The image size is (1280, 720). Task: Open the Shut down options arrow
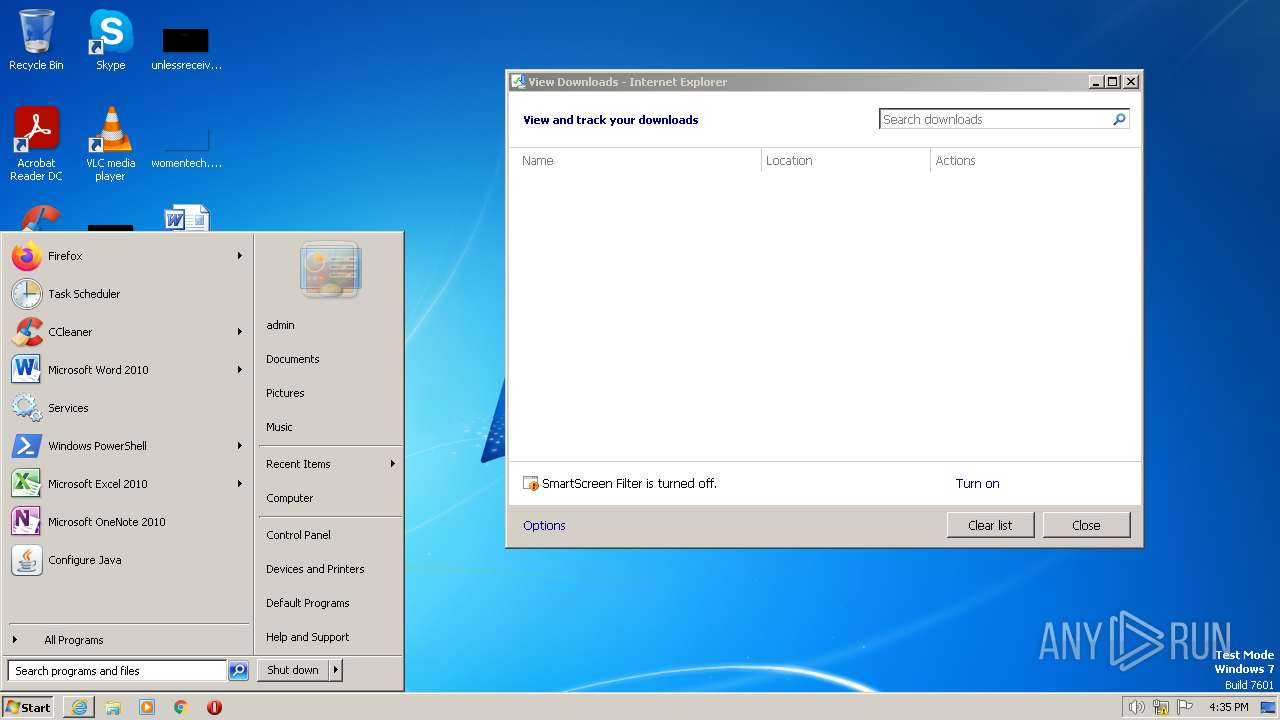336,670
